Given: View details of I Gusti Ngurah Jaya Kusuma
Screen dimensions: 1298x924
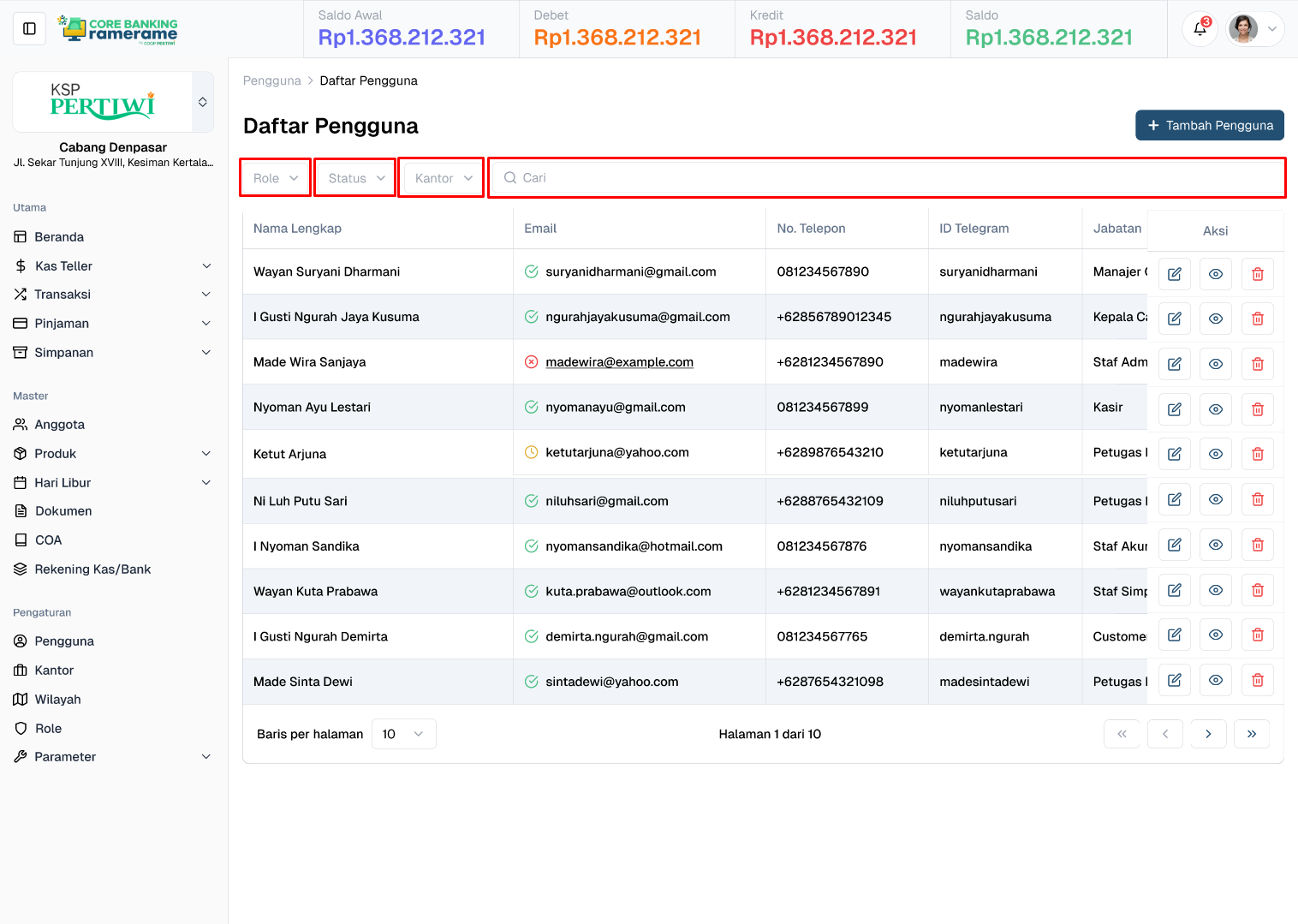Looking at the screenshot, I should tap(1215, 319).
